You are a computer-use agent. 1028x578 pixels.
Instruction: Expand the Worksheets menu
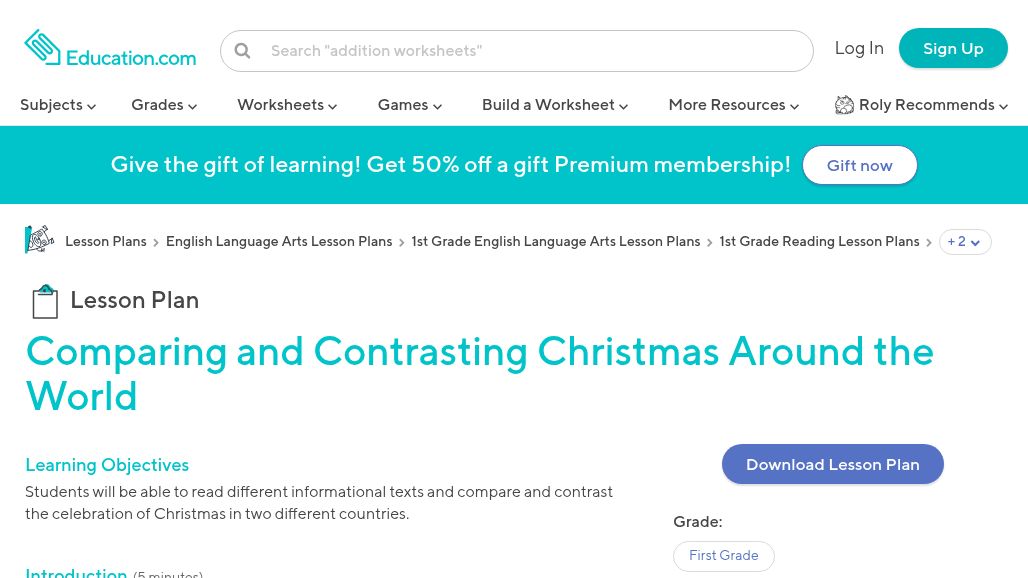(x=287, y=105)
